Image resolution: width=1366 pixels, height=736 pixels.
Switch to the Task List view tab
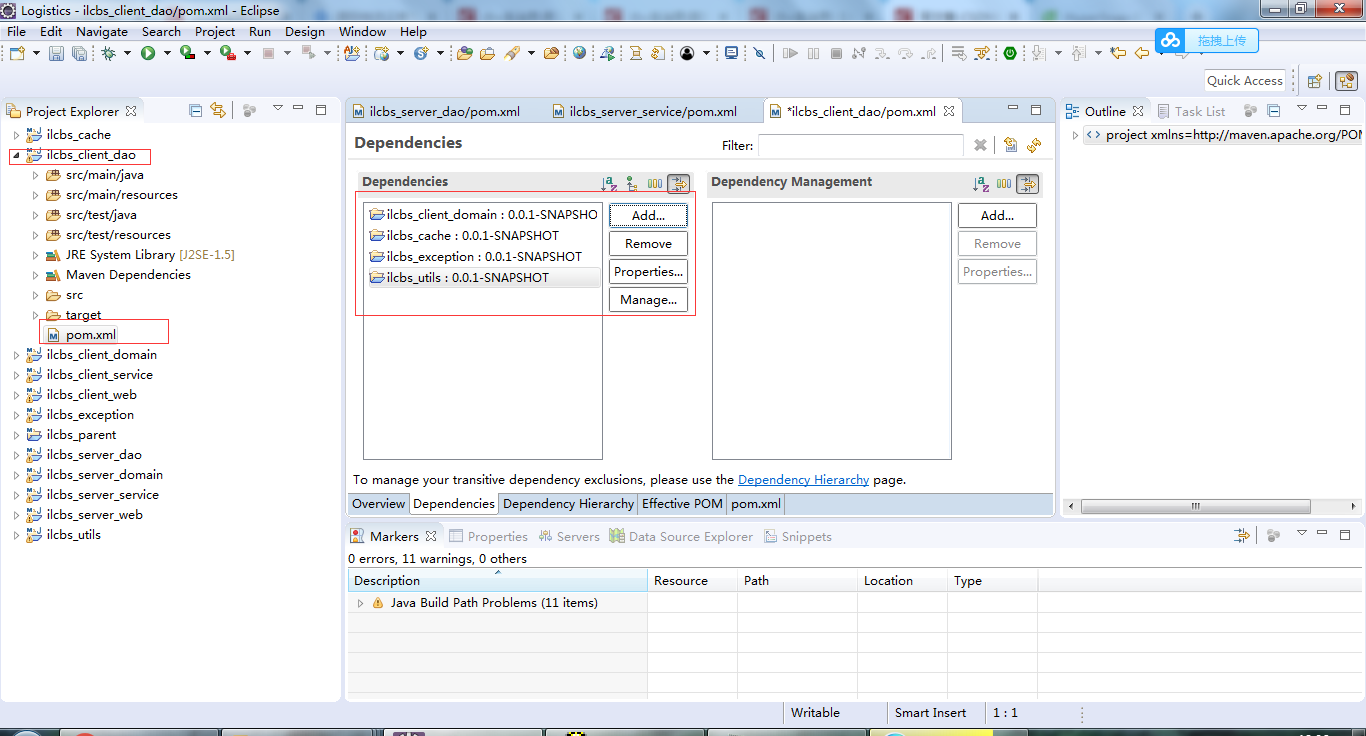pos(1191,111)
